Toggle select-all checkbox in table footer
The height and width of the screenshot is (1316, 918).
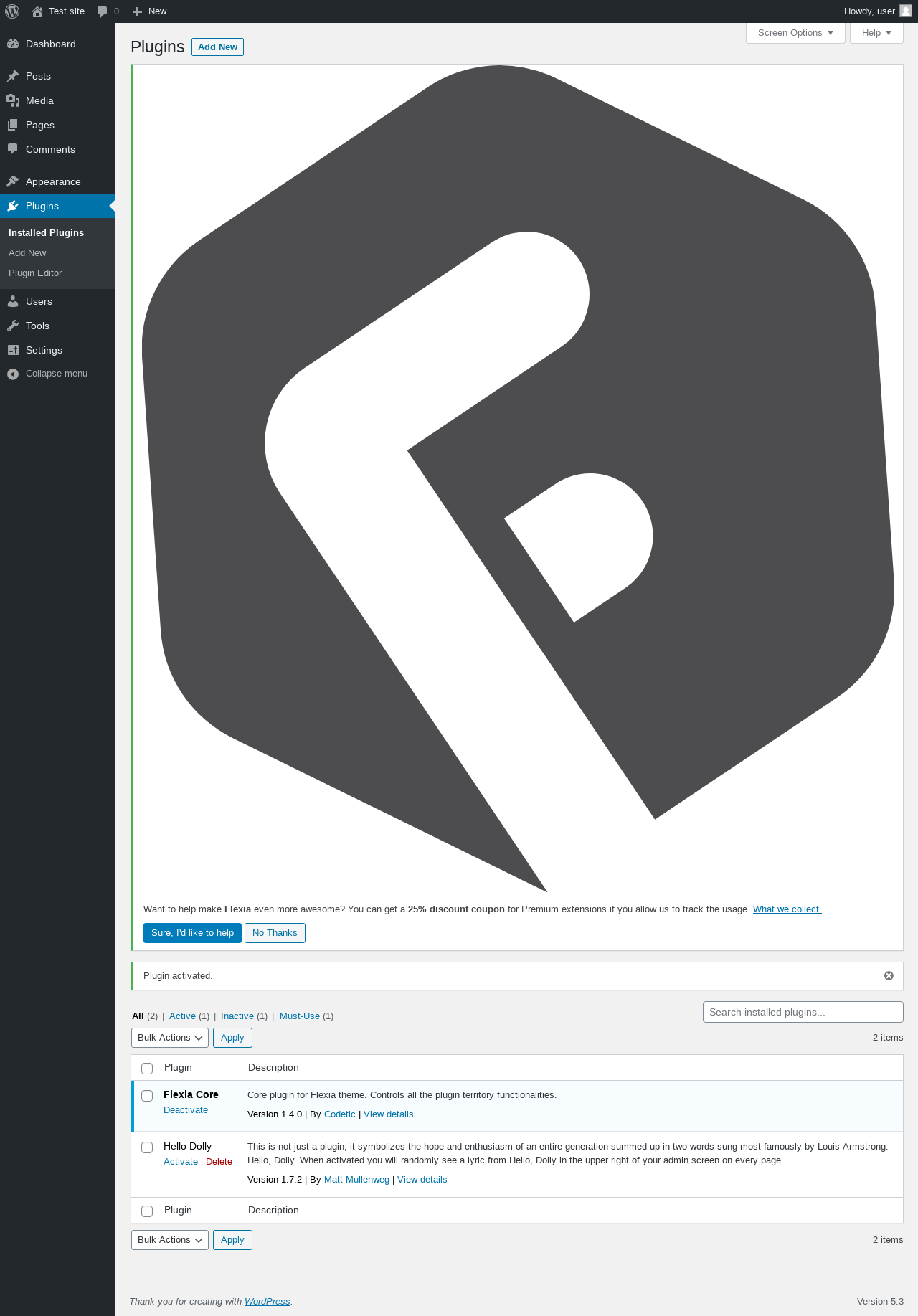pos(147,1211)
